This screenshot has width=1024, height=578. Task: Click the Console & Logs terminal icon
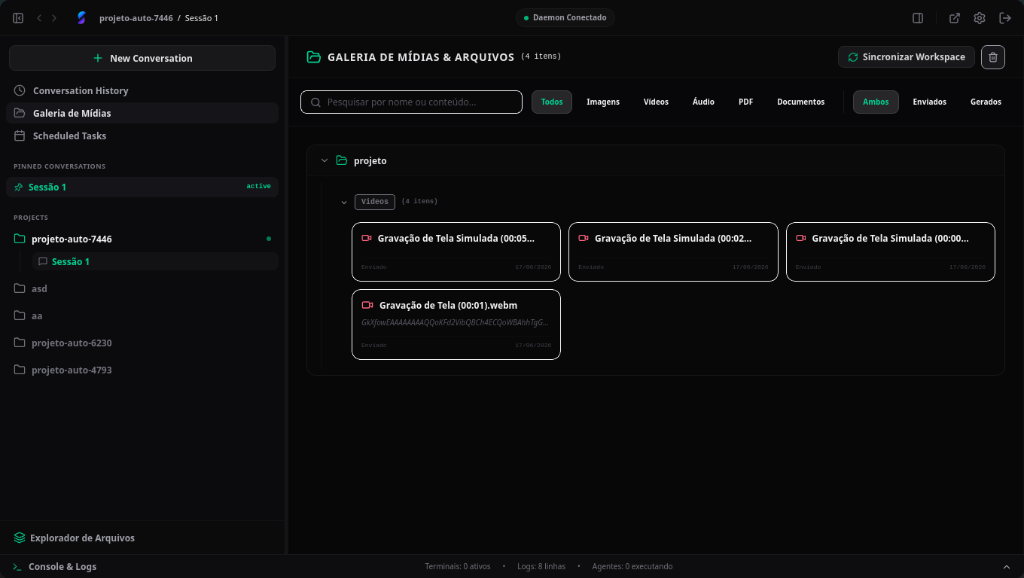[x=17, y=566]
